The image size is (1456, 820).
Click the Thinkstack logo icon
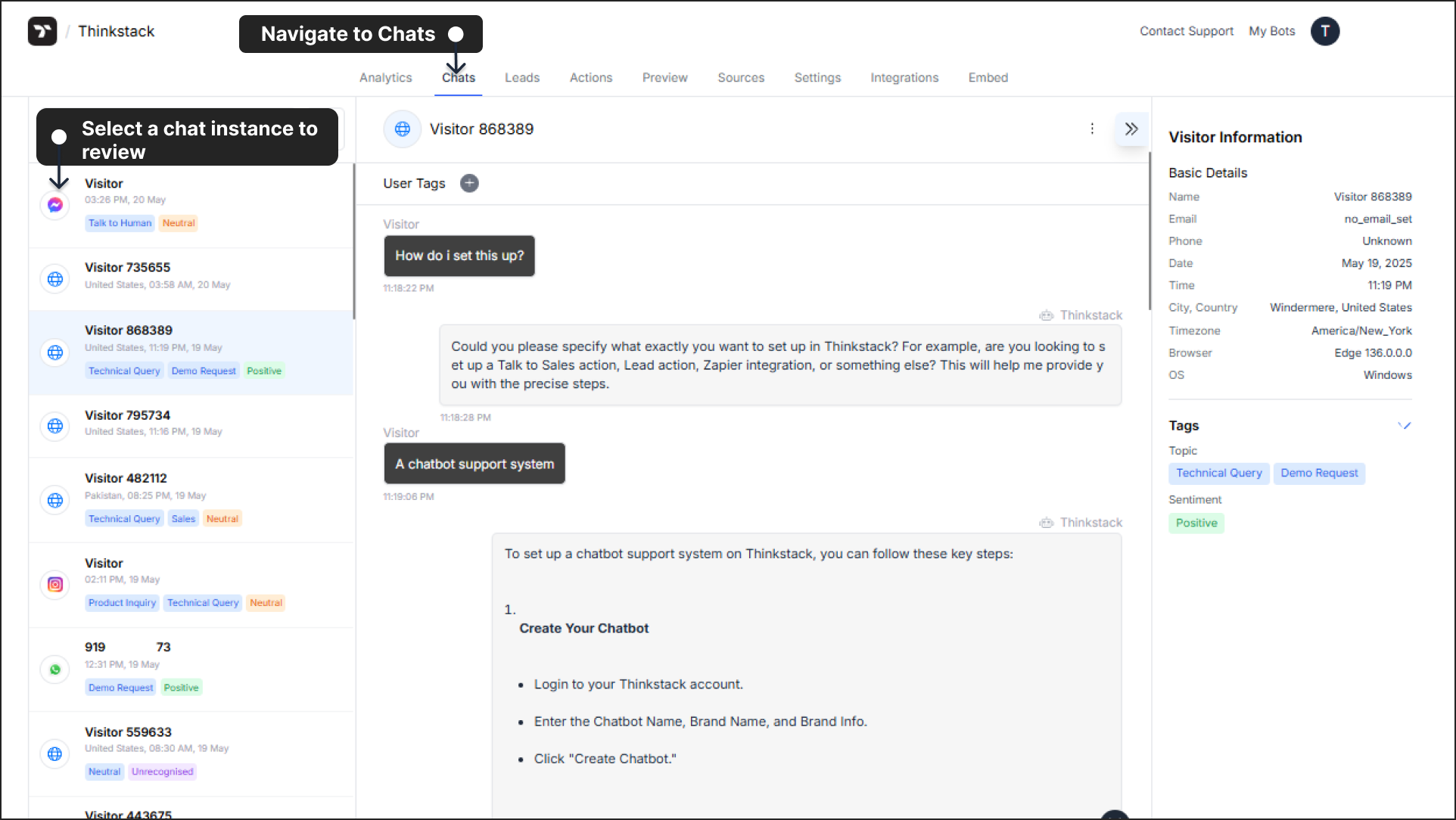42,31
